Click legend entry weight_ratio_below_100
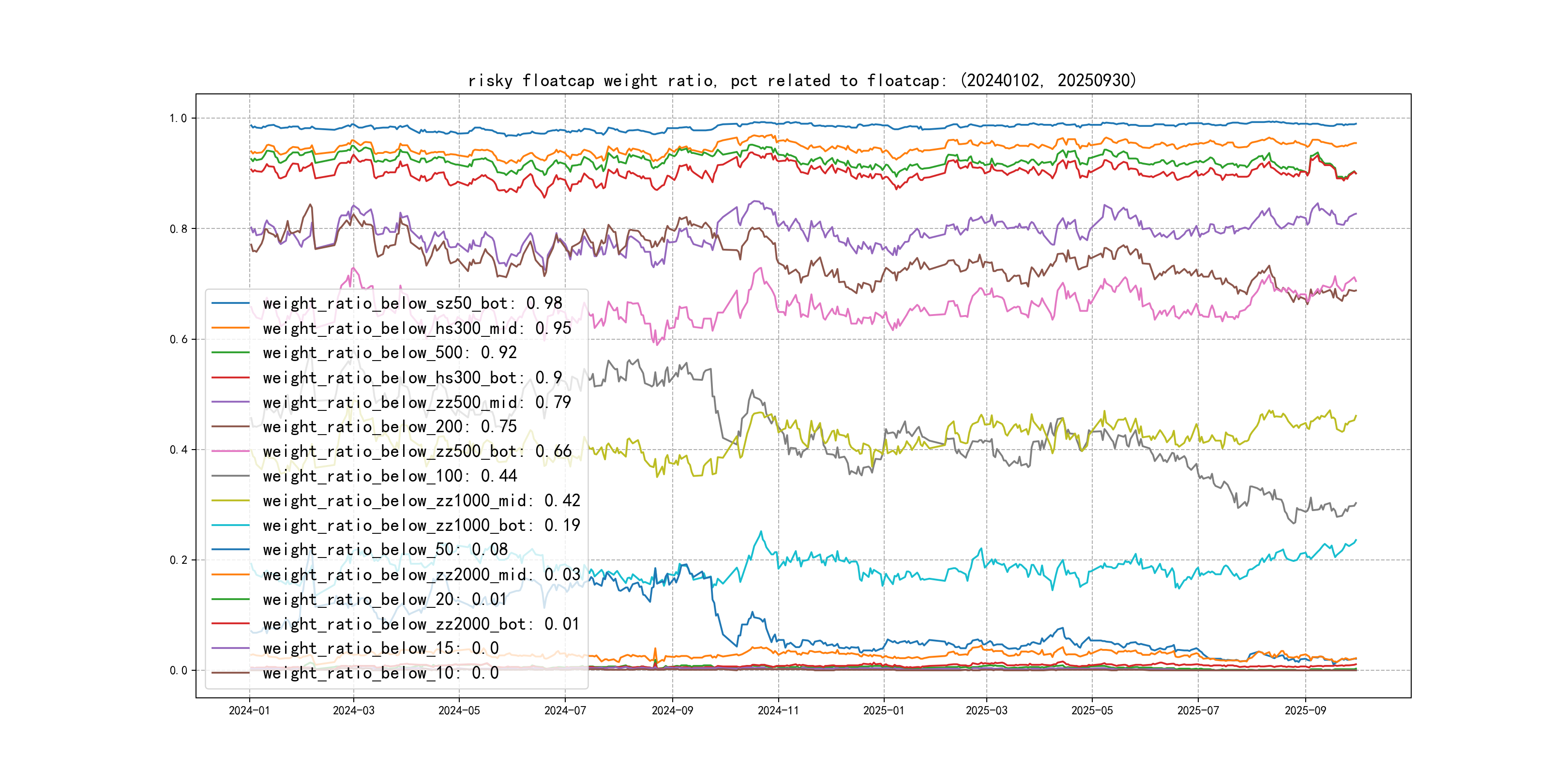This screenshot has height=784, width=1568. (390, 476)
